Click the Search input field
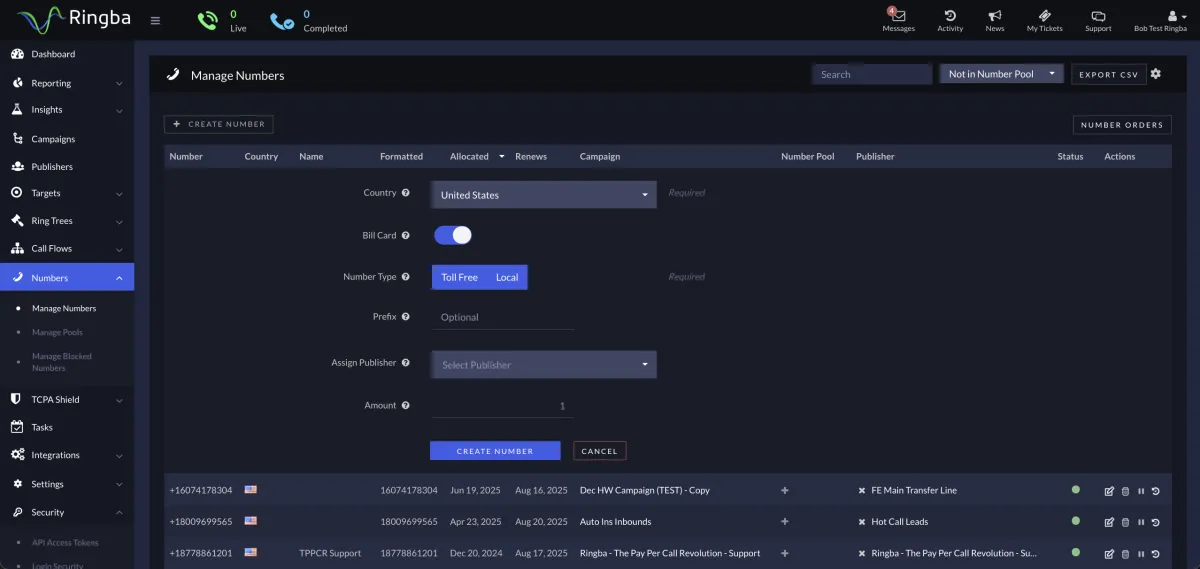The width and height of the screenshot is (1200, 569). tap(872, 74)
